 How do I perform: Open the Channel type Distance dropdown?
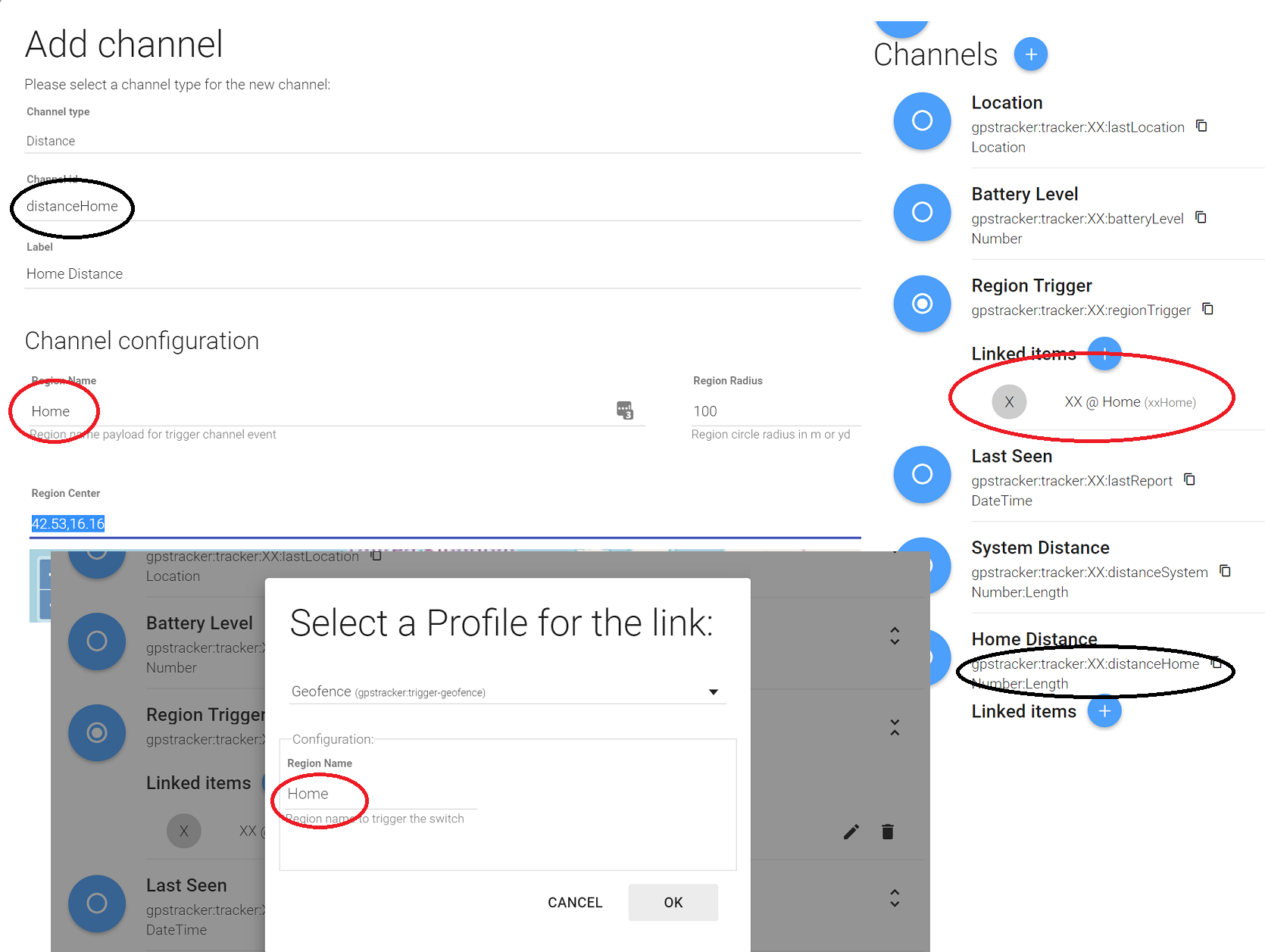(x=442, y=141)
